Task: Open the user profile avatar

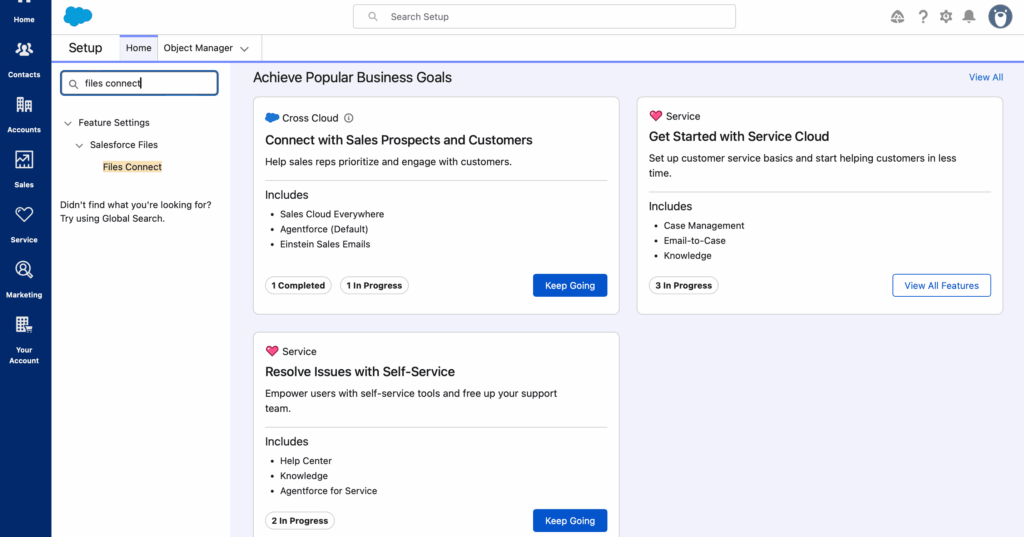Action: pyautogui.click(x=1000, y=17)
